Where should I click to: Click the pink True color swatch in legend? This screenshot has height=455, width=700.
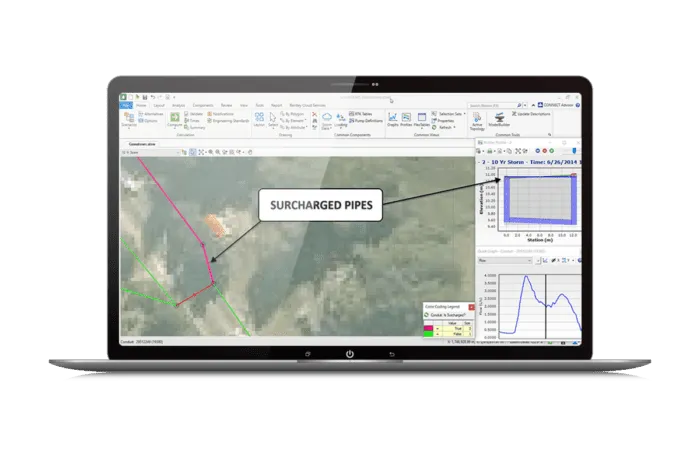[x=429, y=326]
